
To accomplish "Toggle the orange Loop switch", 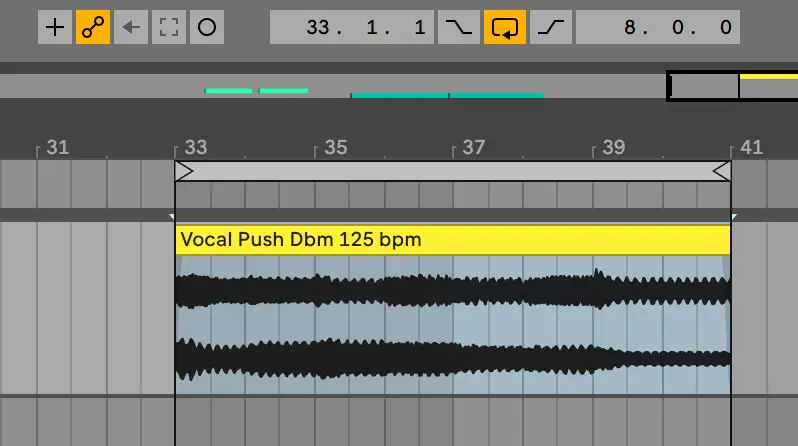I will click(504, 27).
